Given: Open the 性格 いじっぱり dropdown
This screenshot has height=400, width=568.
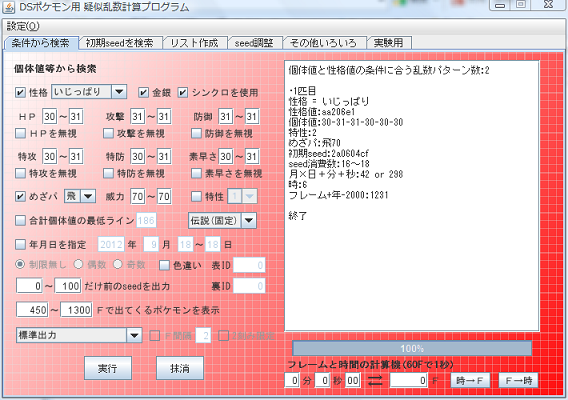Looking at the screenshot, I should click(89, 92).
